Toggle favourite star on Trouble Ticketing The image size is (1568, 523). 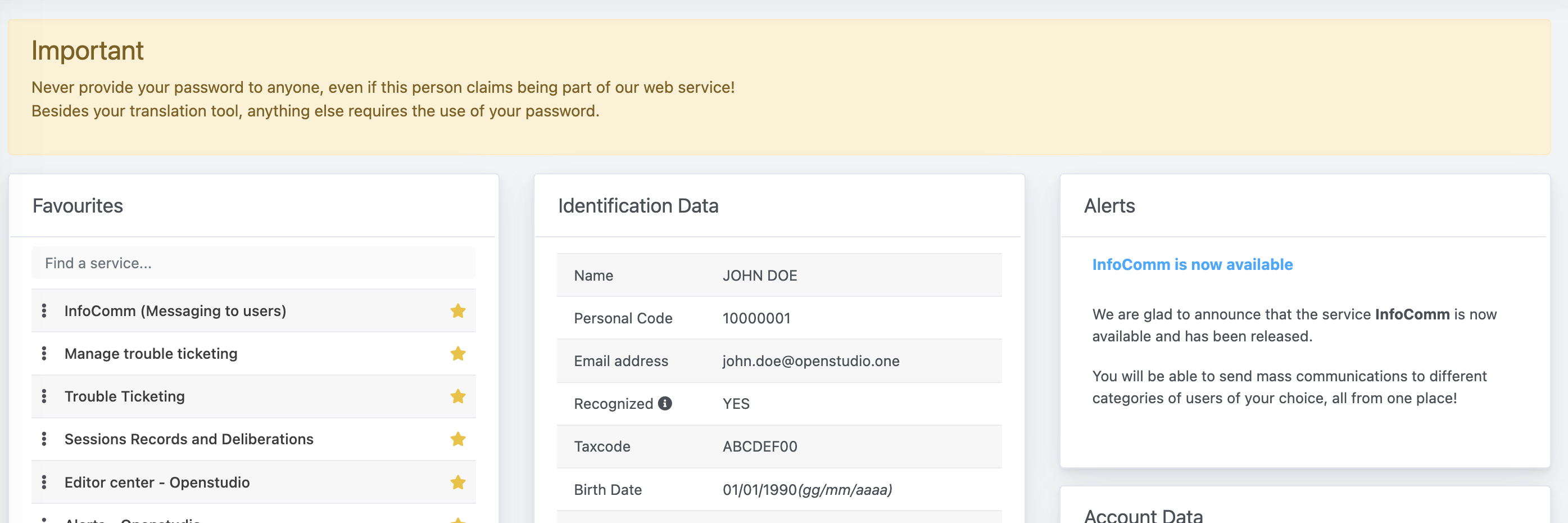457,396
